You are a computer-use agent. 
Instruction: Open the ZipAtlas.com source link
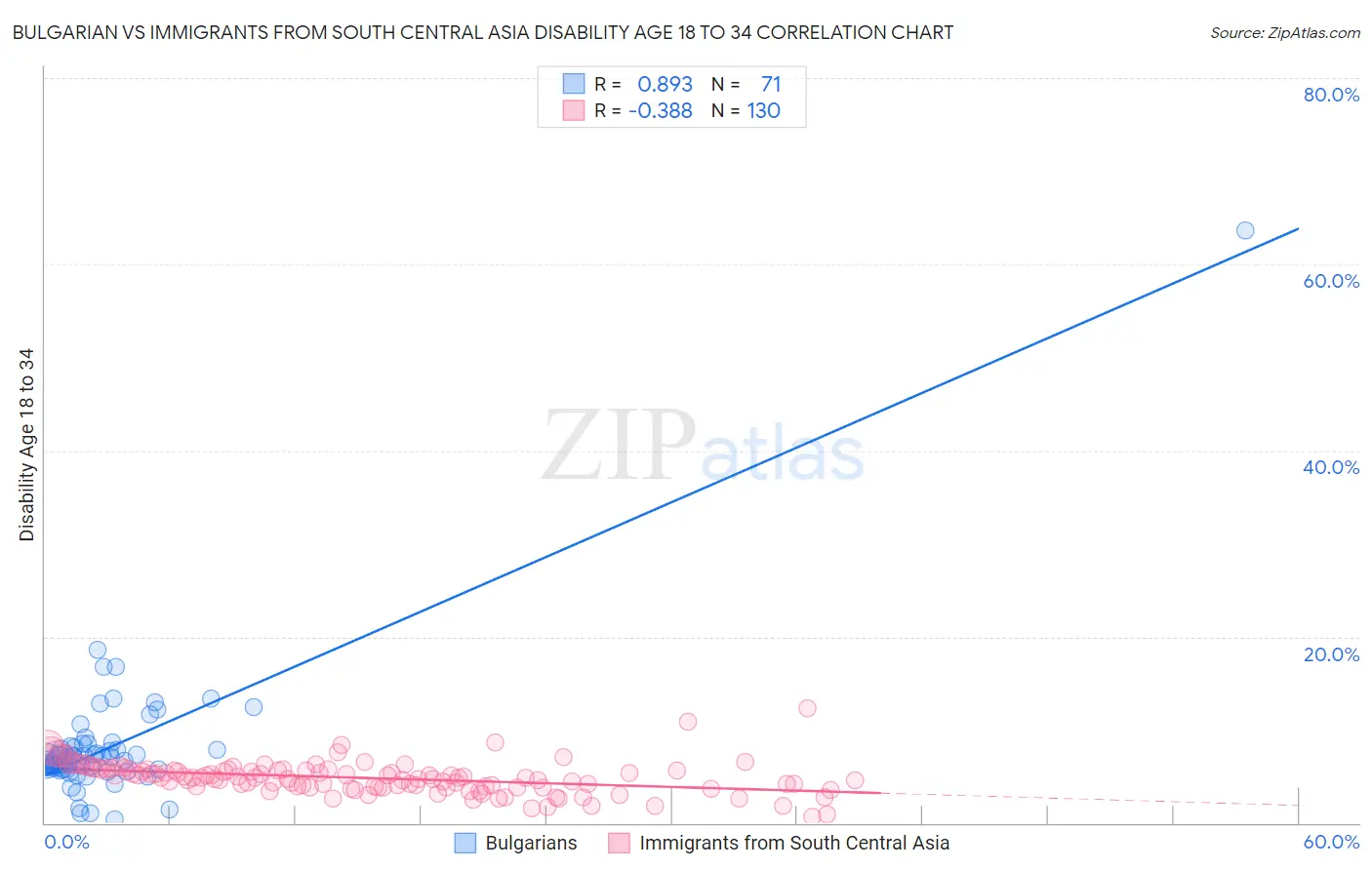click(1285, 33)
